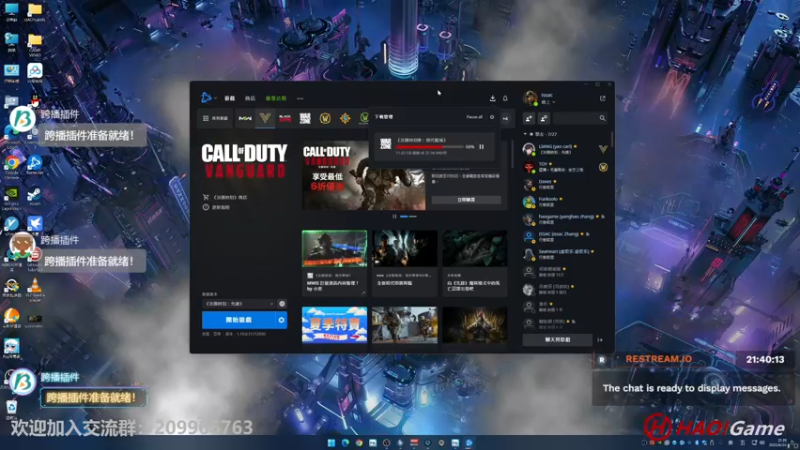Viewport: 800px width, 450px height.
Task: Select the MWII game icon
Action: tap(245, 118)
